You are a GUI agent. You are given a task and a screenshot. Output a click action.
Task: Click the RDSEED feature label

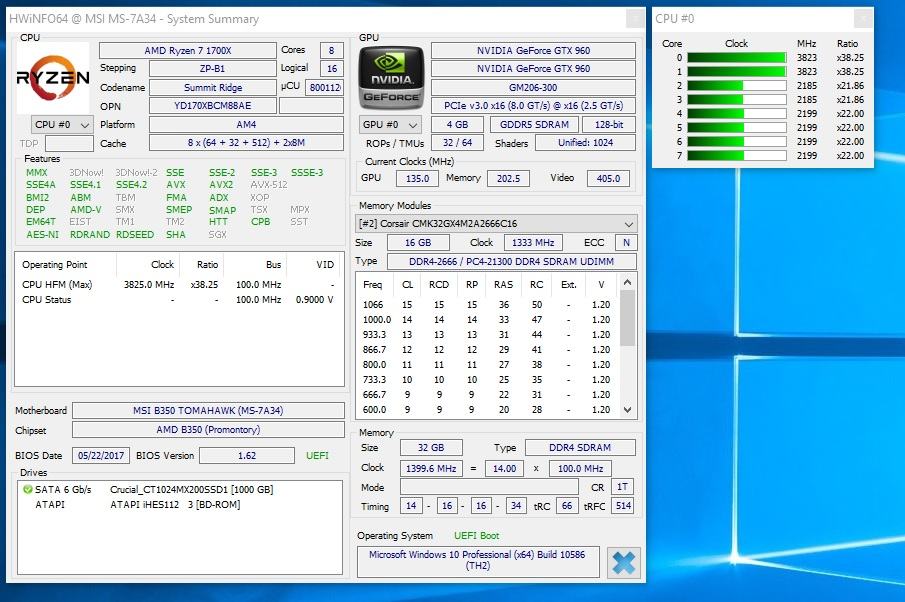pyautogui.click(x=135, y=235)
